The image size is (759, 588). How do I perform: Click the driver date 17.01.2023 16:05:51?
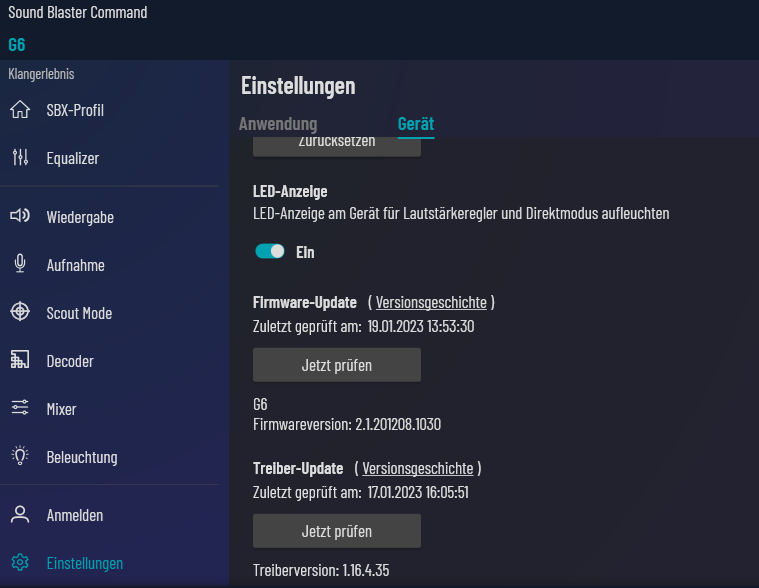point(418,492)
